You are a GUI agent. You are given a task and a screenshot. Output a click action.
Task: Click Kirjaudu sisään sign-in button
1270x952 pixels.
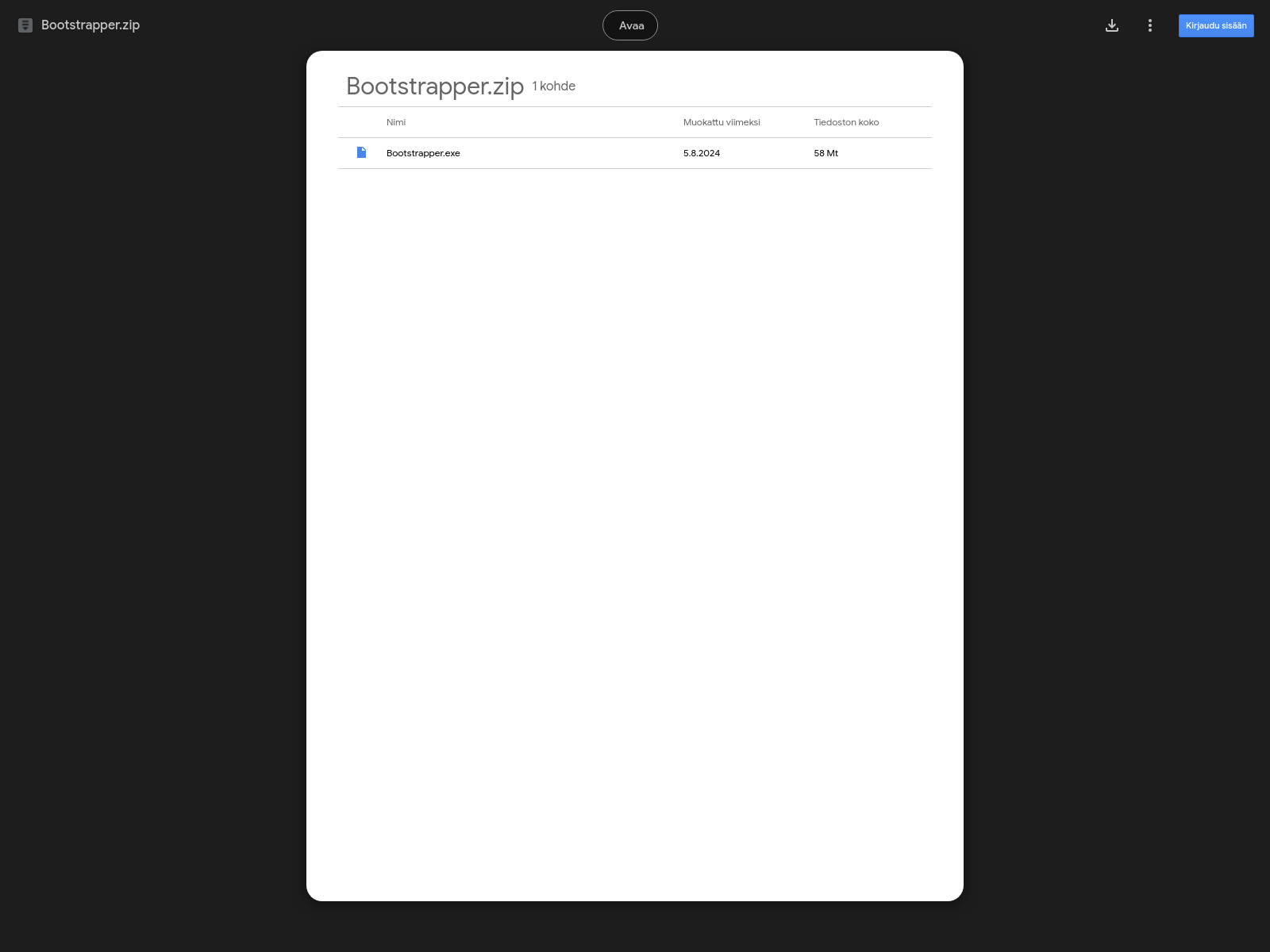tap(1216, 25)
